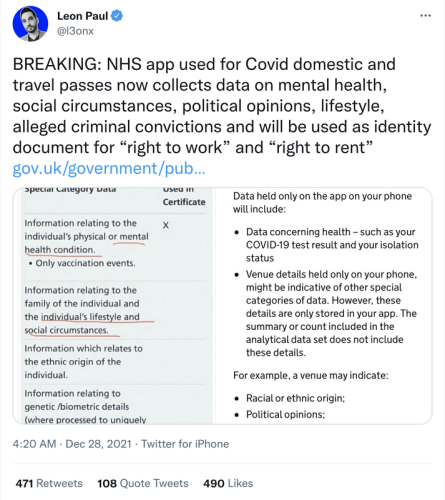The width and height of the screenshot is (445, 500).
Task: Click the BREAKING tweet text body
Action: pos(222,106)
